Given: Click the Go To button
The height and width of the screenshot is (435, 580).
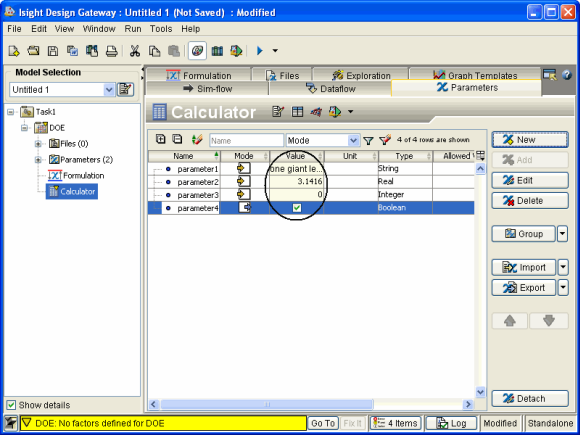Looking at the screenshot, I should [x=323, y=423].
